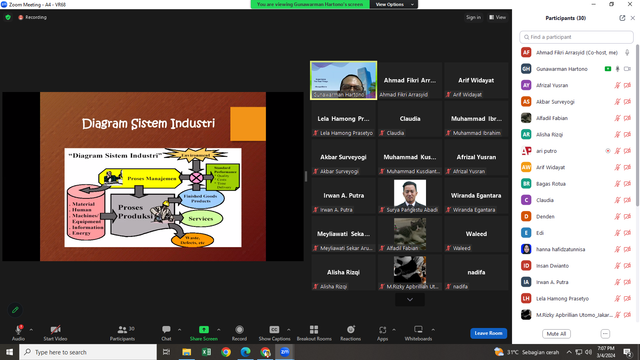Select the Waleed video tile
This screenshot has width=640, height=360.
[x=476, y=234]
